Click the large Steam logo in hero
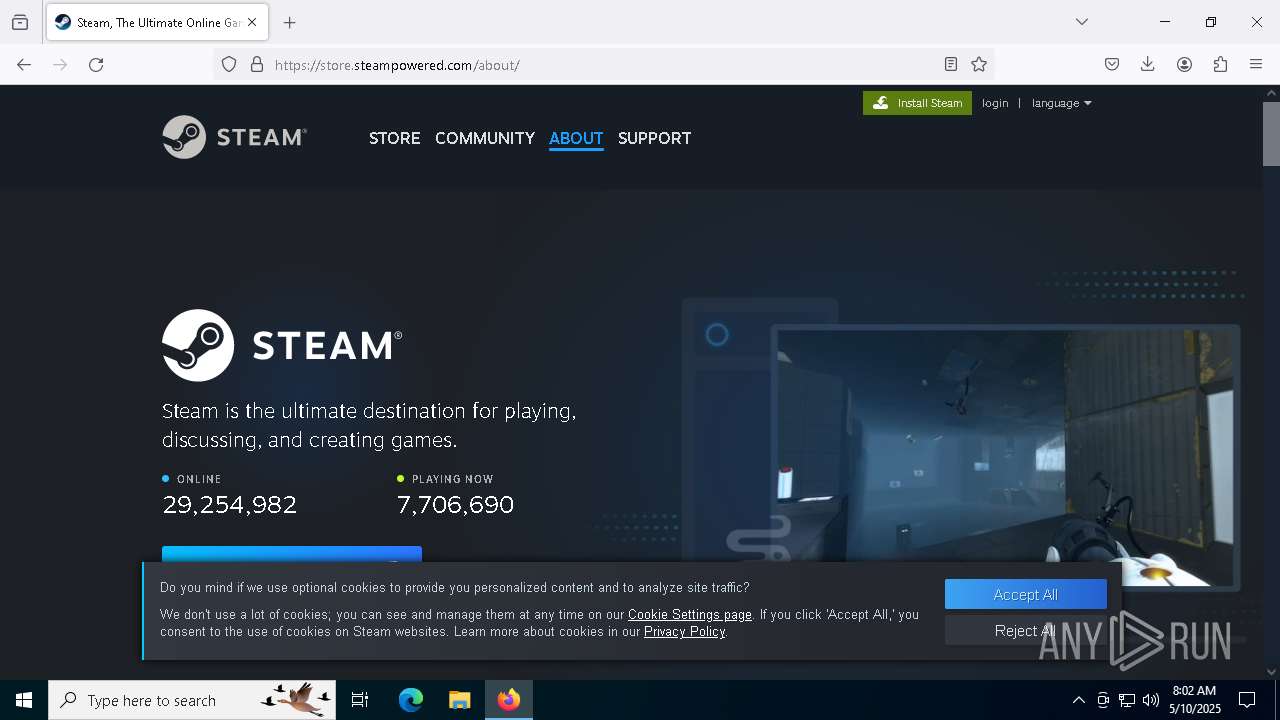The image size is (1280, 720). (x=282, y=345)
